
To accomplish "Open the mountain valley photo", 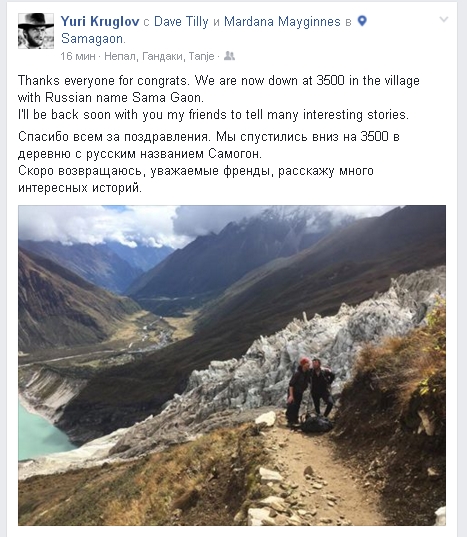I will [232, 365].
